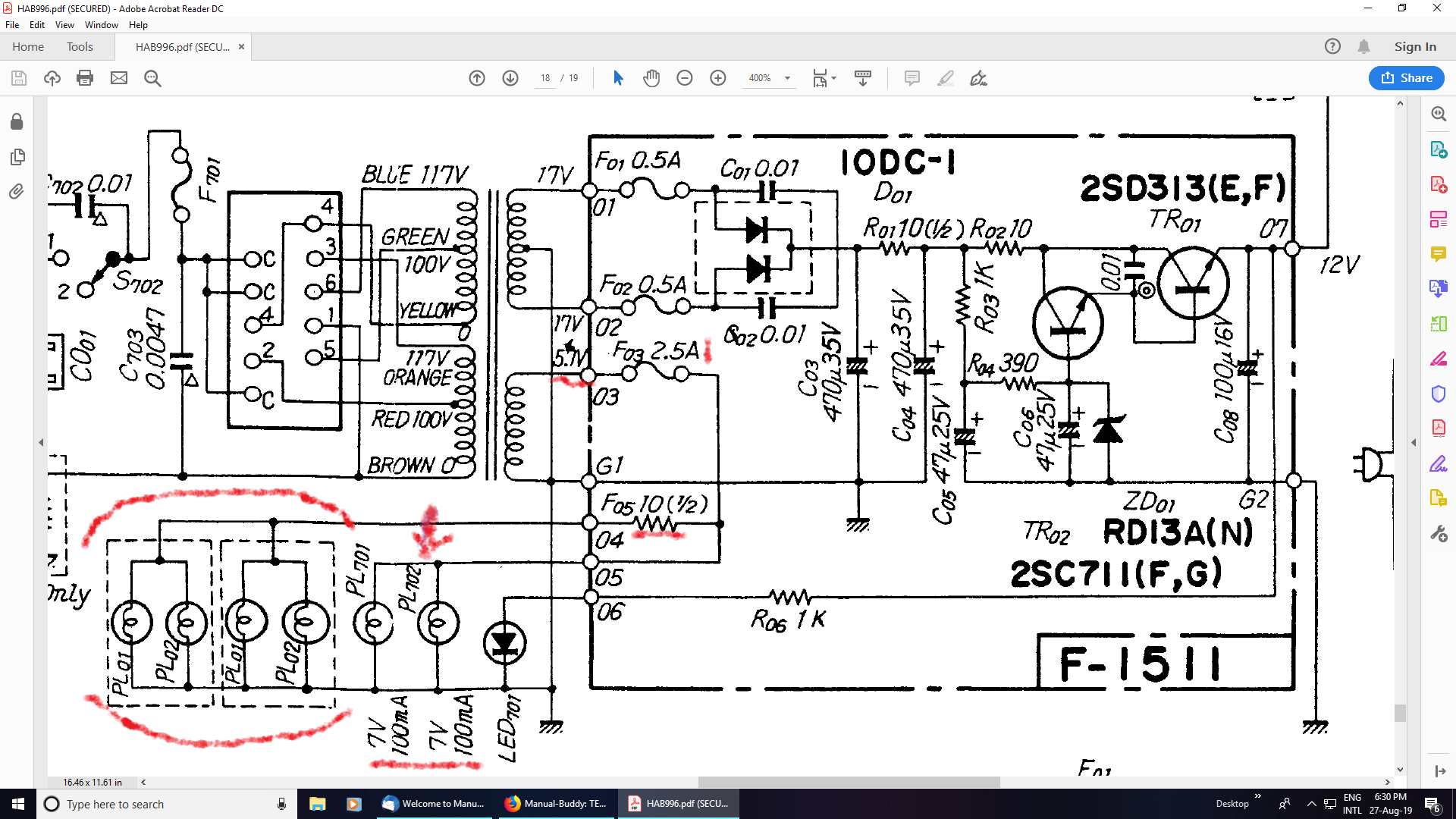Open the File menu

click(x=12, y=25)
